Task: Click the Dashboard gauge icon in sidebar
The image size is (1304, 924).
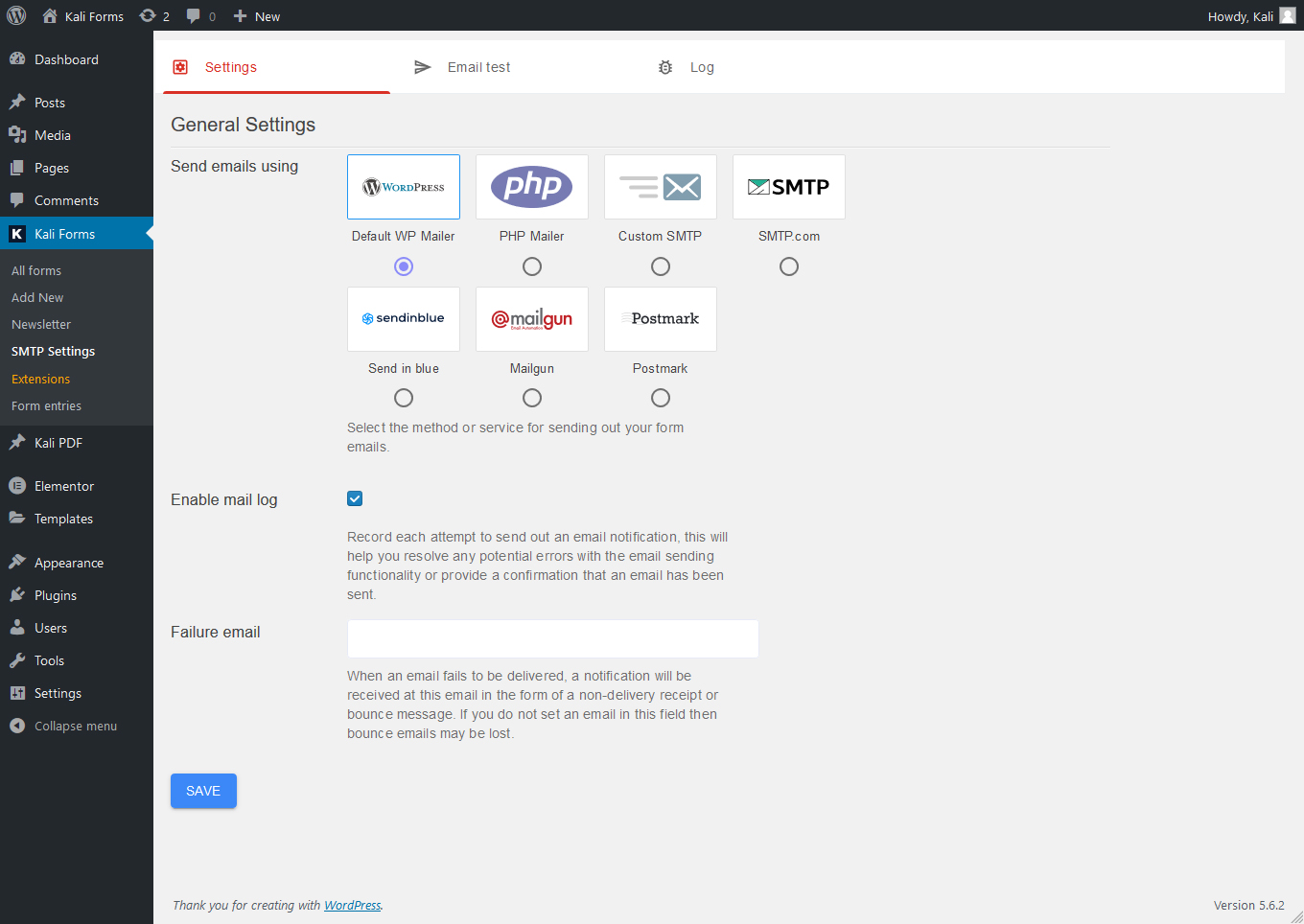Action: click(x=17, y=58)
